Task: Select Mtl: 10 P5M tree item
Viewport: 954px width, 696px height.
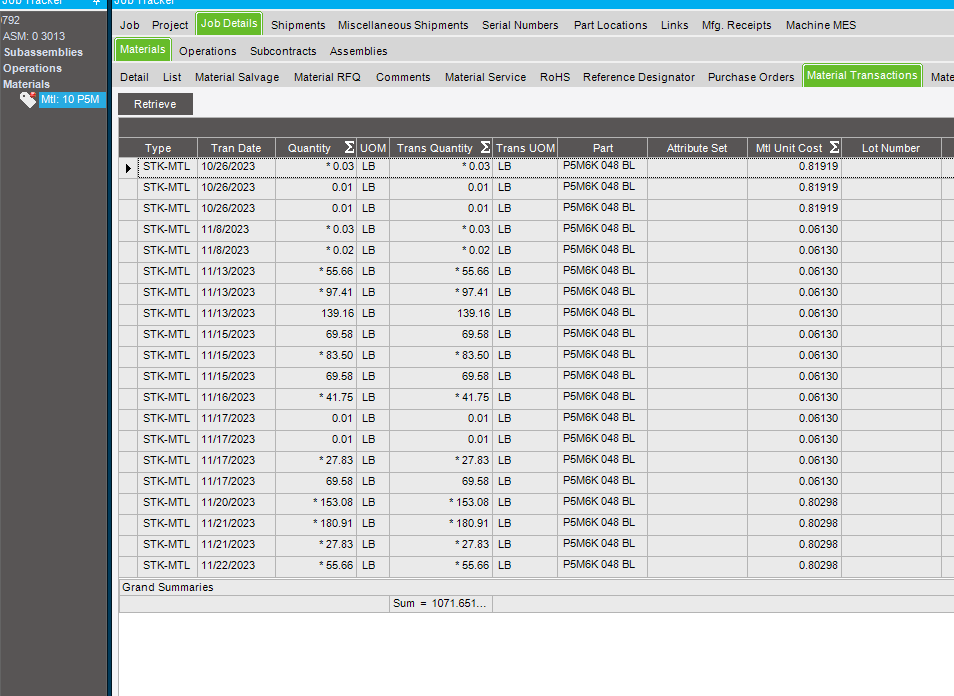Action: tap(71, 99)
